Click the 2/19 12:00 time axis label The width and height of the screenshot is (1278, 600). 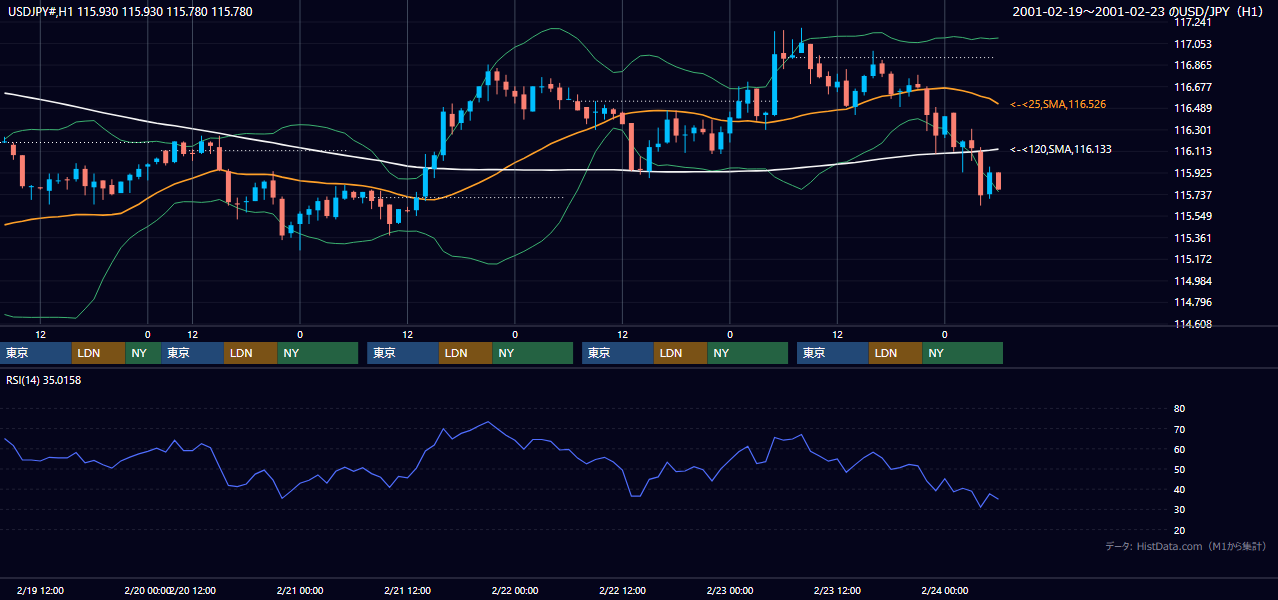[x=41, y=591]
